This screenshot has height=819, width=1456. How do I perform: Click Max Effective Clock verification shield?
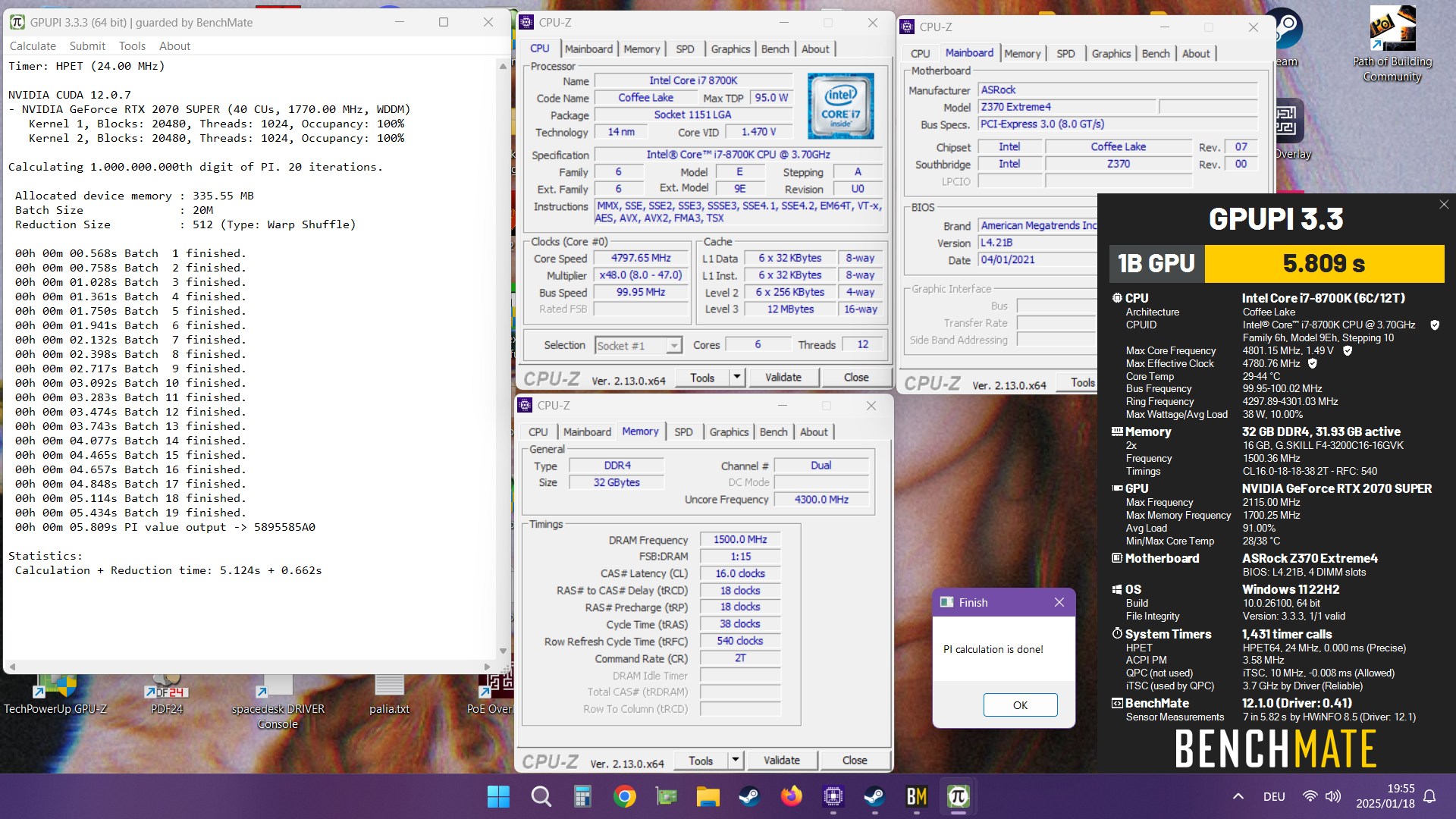click(x=1312, y=364)
